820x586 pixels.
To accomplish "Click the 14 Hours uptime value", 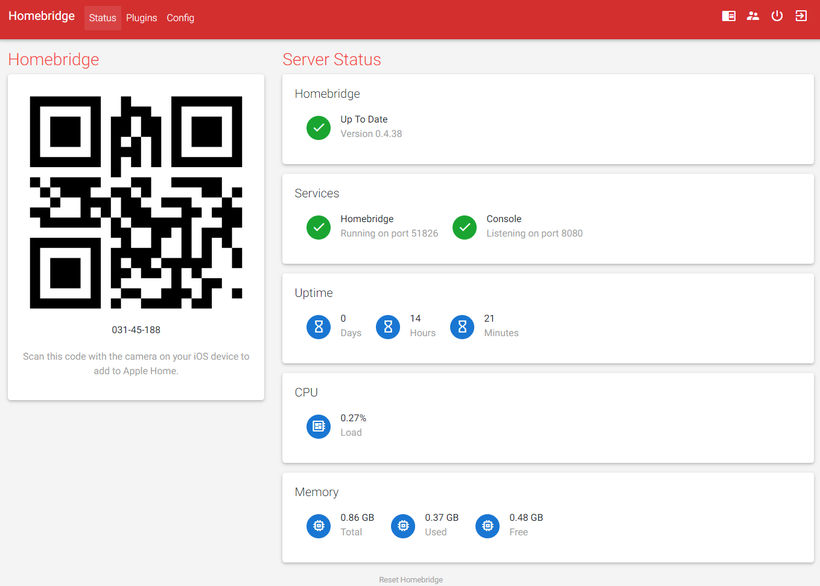I will pyautogui.click(x=415, y=318).
